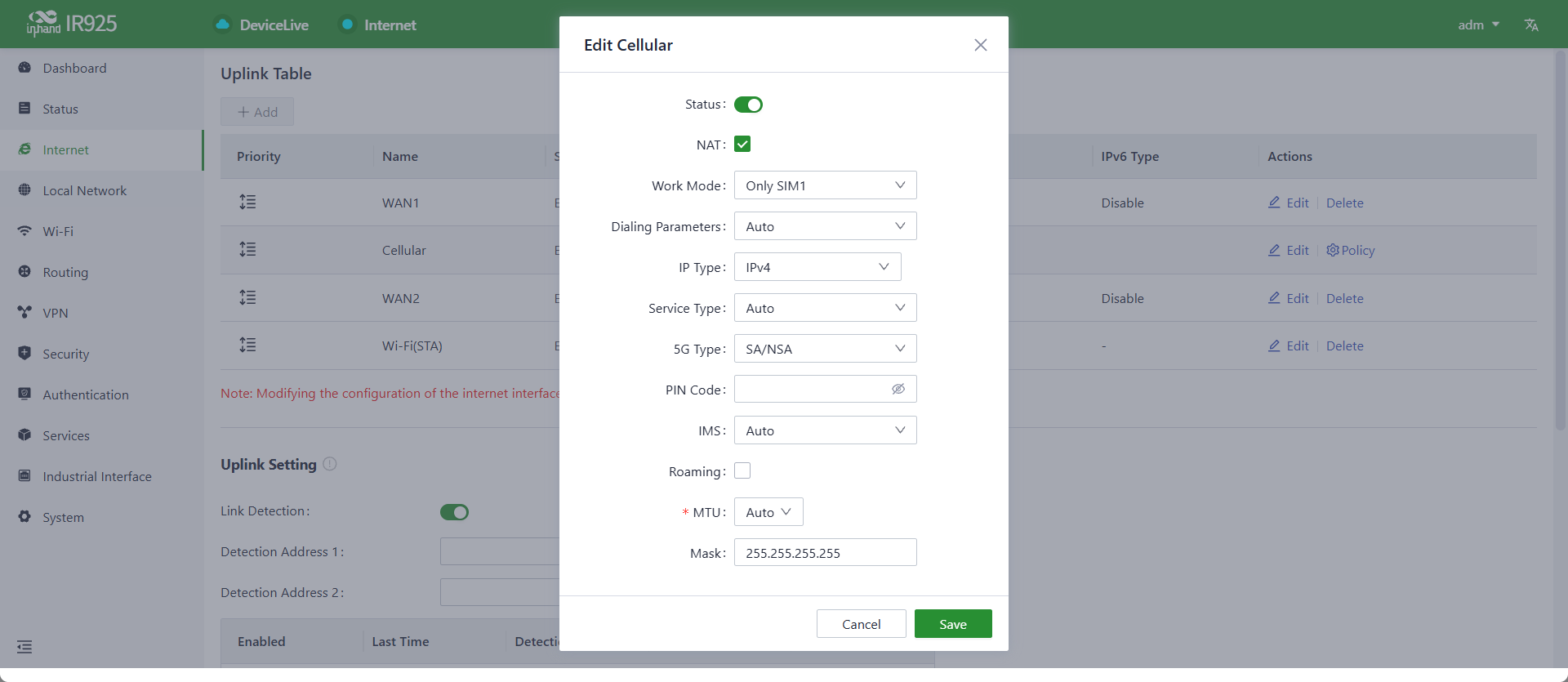Open Authentication in the sidebar
This screenshot has height=682, width=1568.
coord(101,394)
